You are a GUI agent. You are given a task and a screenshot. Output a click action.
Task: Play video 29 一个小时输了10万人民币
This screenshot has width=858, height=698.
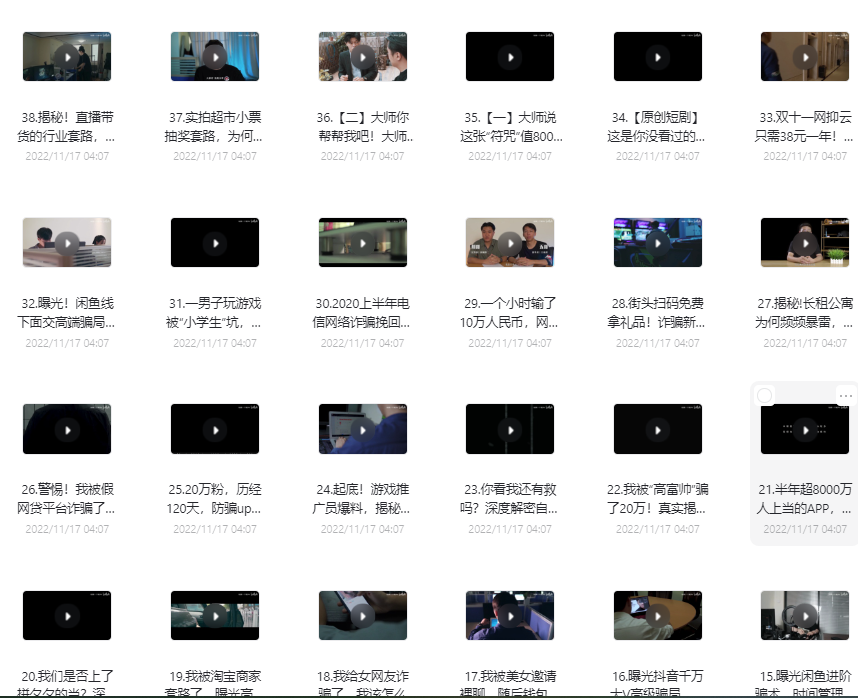point(510,243)
